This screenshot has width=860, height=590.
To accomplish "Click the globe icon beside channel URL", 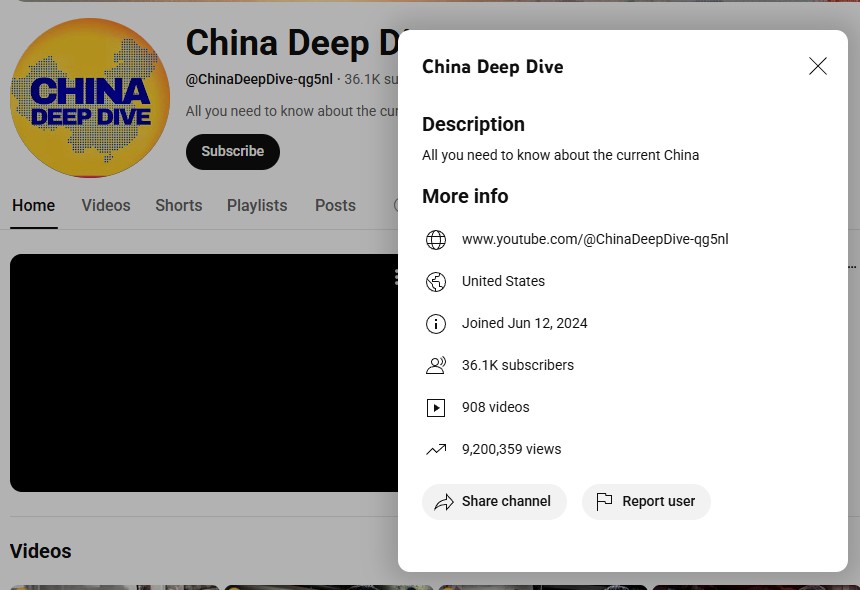I will click(436, 240).
